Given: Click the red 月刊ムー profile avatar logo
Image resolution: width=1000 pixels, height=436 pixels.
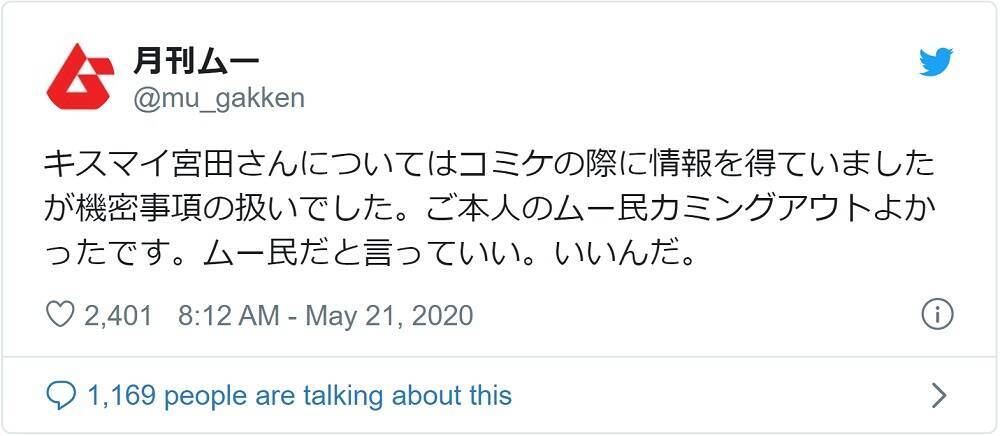Looking at the screenshot, I should coord(80,77).
